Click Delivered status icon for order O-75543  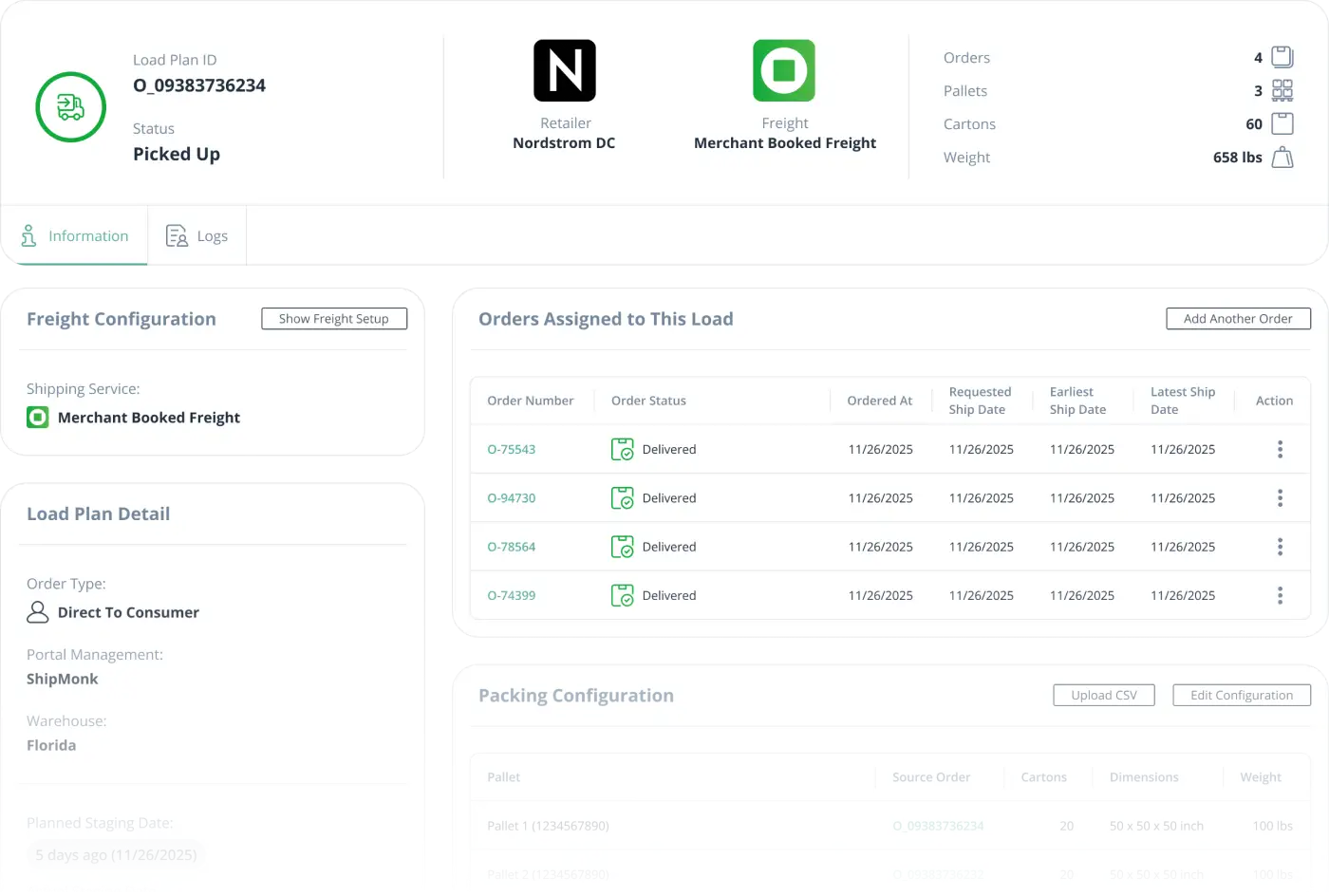[x=622, y=449]
